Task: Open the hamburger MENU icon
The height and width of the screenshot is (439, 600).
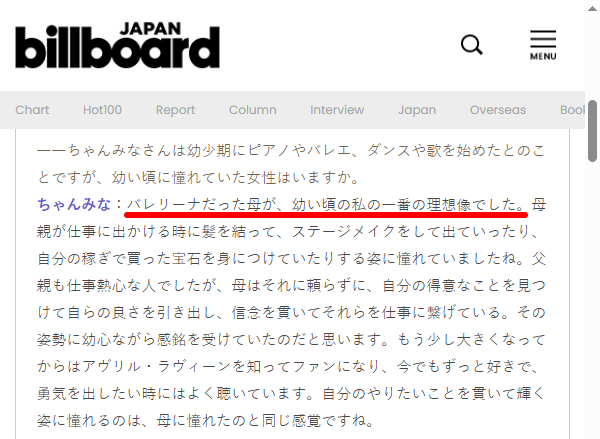Action: [543, 45]
